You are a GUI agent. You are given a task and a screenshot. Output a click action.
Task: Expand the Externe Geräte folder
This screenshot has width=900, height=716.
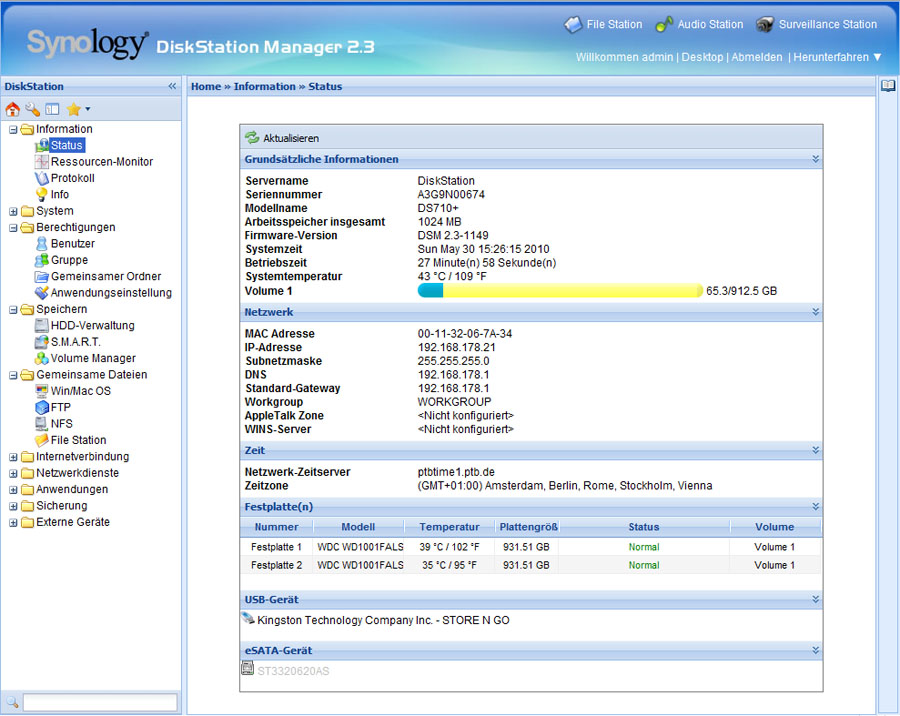tap(13, 523)
